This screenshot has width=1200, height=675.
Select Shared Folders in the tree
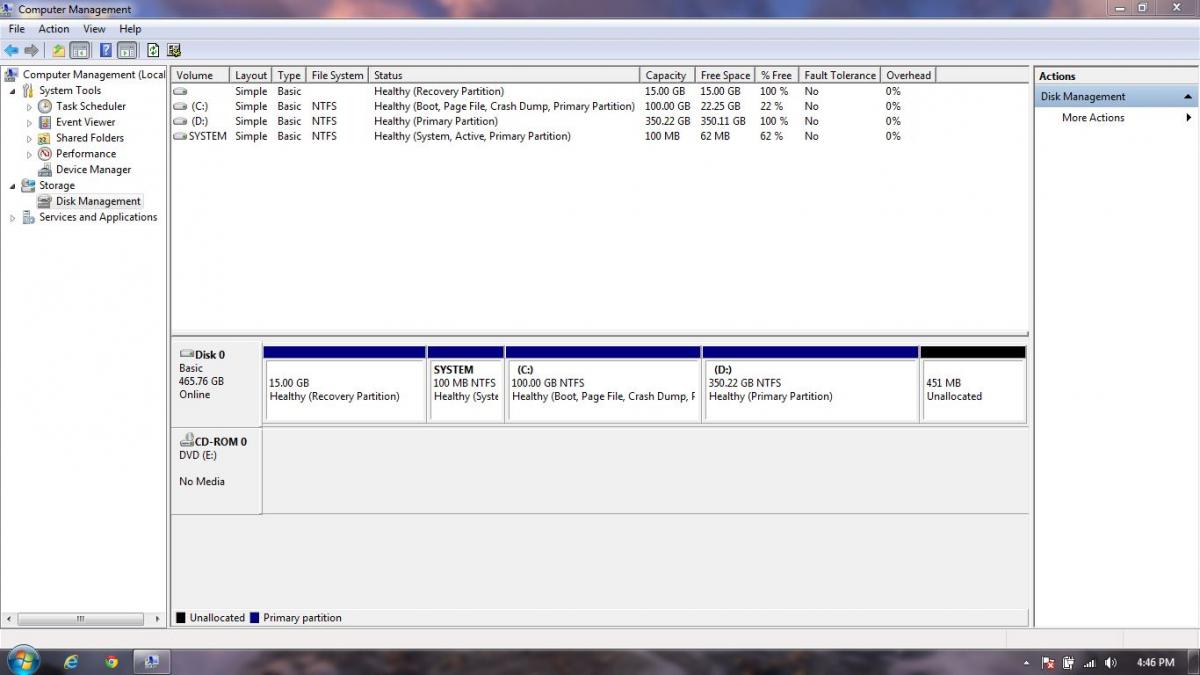point(89,138)
